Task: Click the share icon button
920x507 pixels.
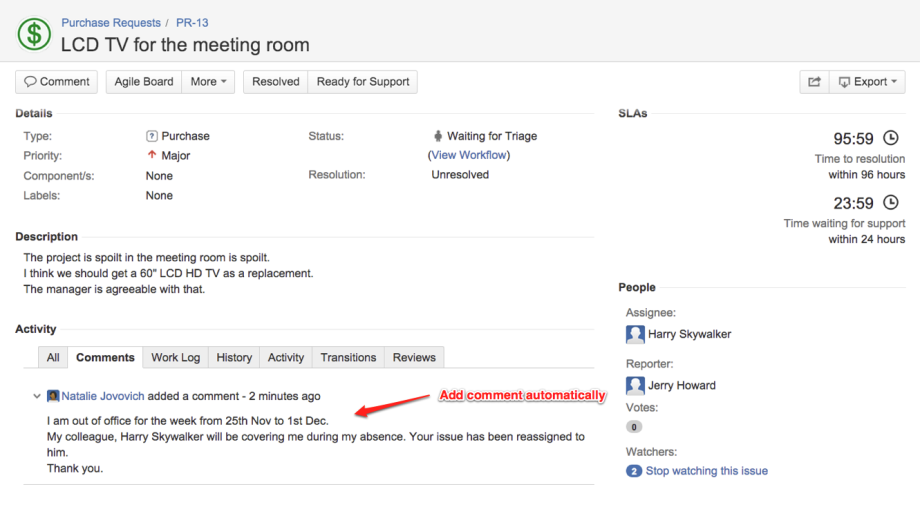Action: click(x=814, y=82)
